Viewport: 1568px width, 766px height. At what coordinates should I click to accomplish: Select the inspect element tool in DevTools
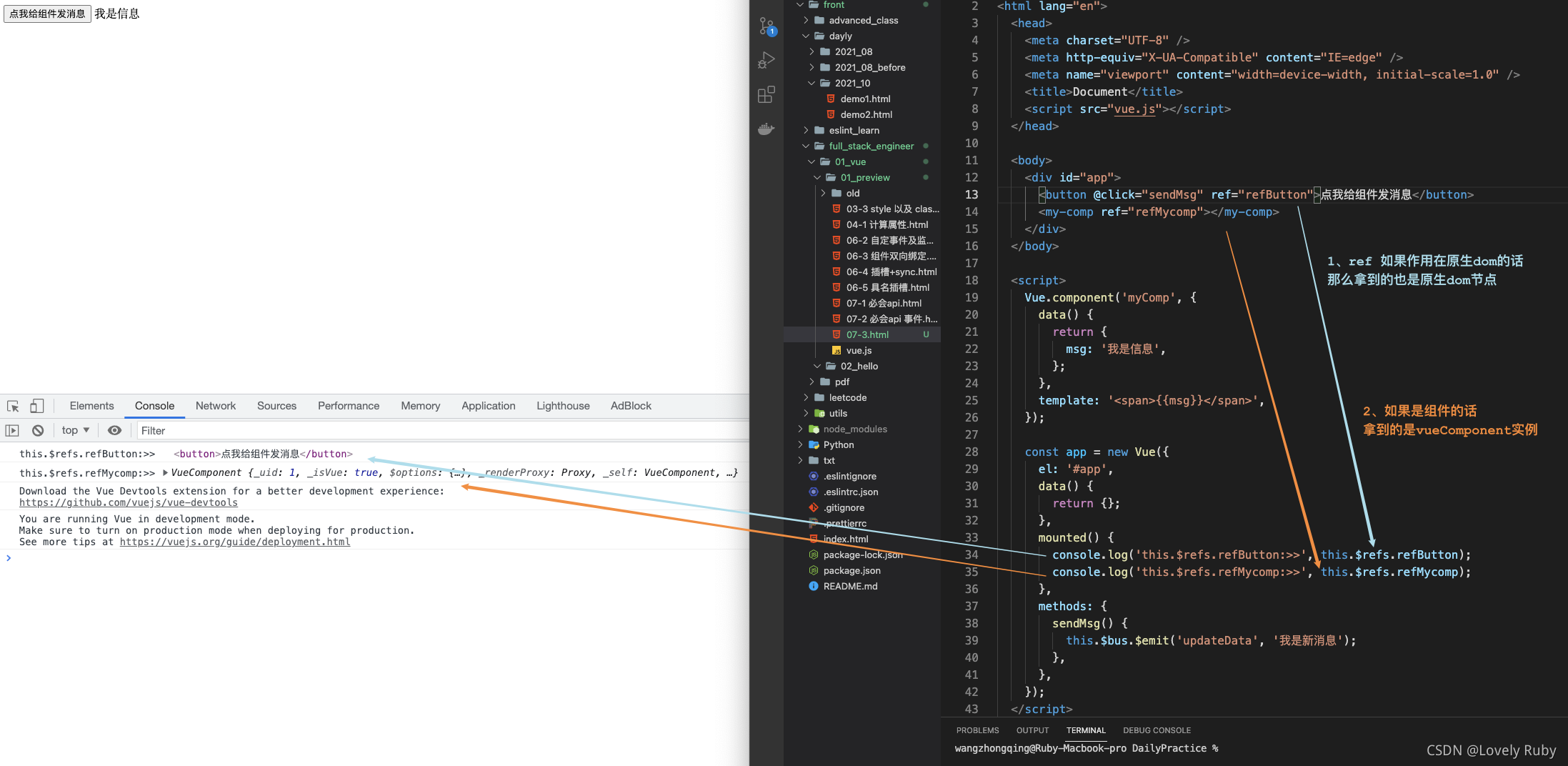pos(13,406)
